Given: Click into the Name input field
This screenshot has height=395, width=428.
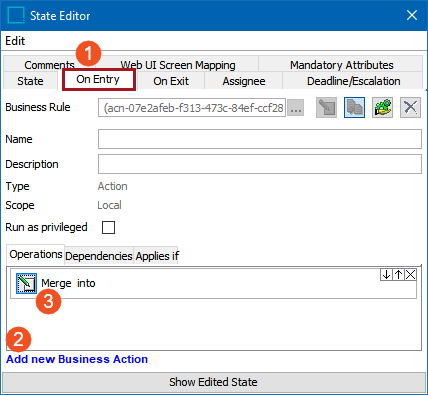Looking at the screenshot, I should point(260,139).
